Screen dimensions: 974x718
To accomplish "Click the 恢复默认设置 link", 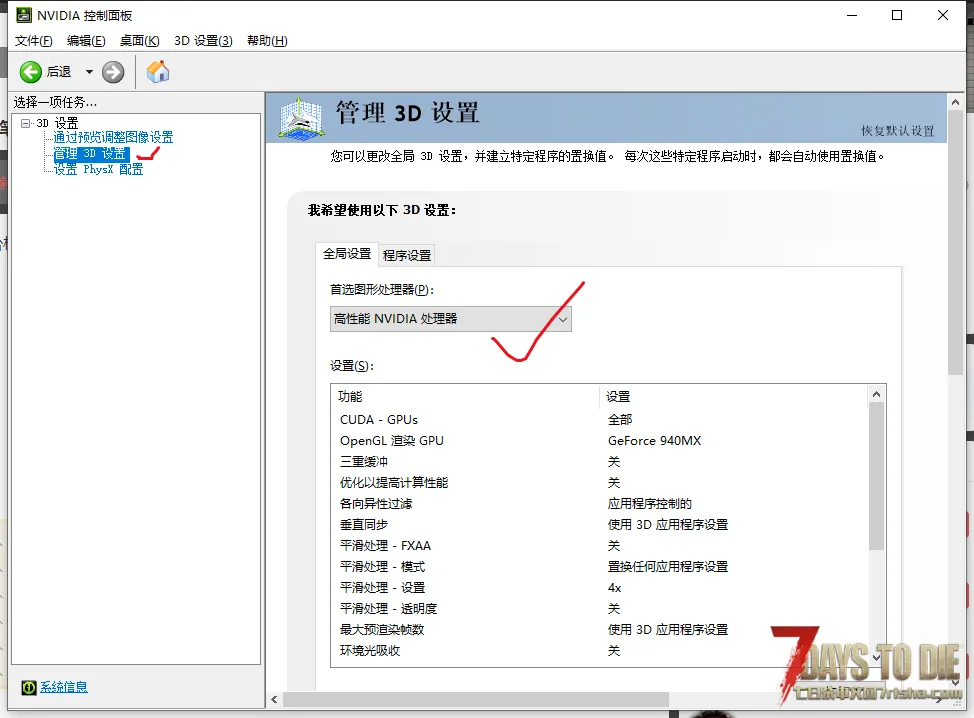I will tap(897, 131).
